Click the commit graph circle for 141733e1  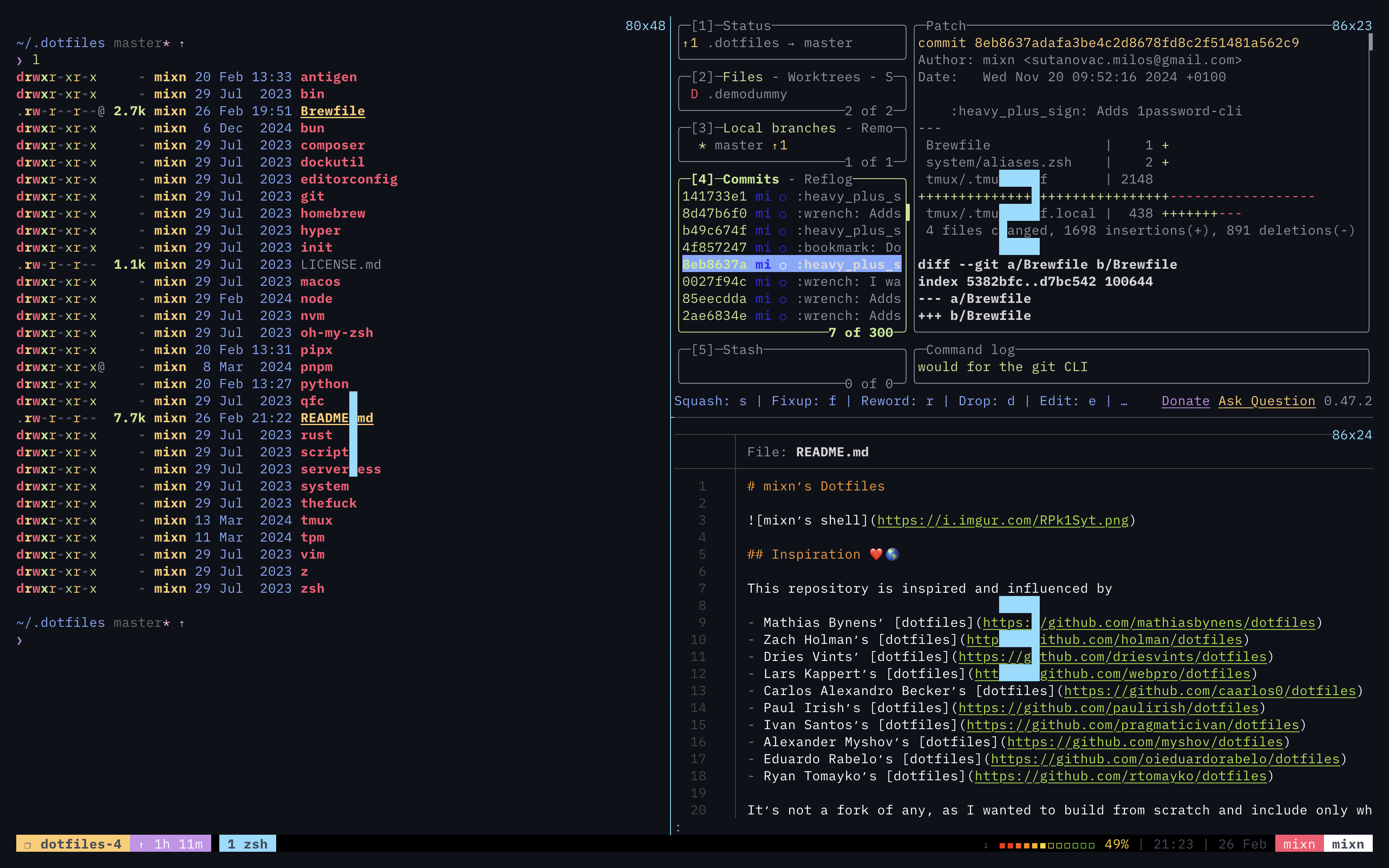[x=783, y=197]
